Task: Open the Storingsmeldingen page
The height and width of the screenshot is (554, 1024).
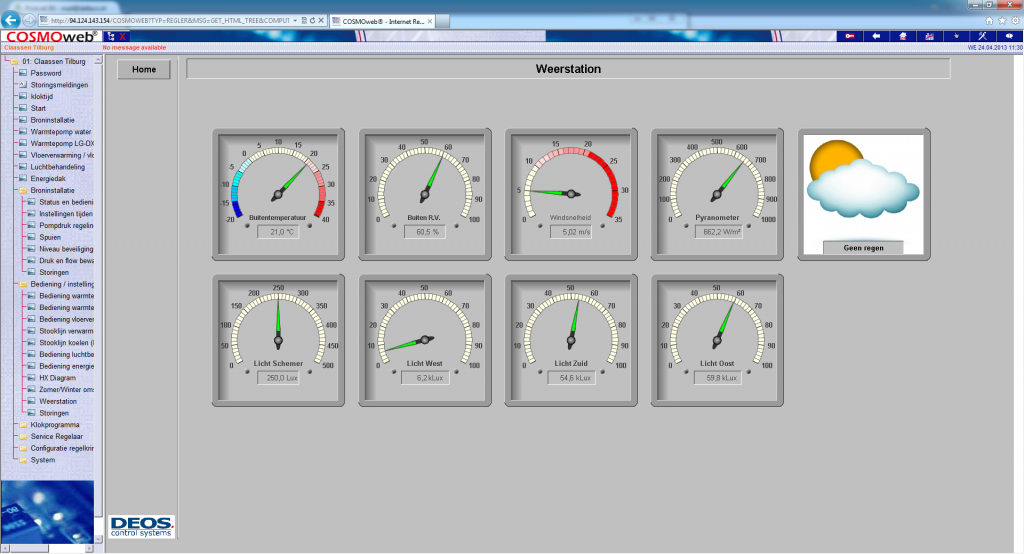Action: [59, 85]
